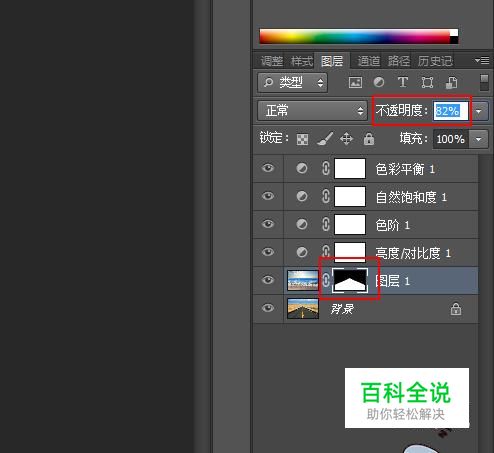Select 色阶 1 layer mask thumbnail
Screen dimensions: 494x453
(350, 224)
